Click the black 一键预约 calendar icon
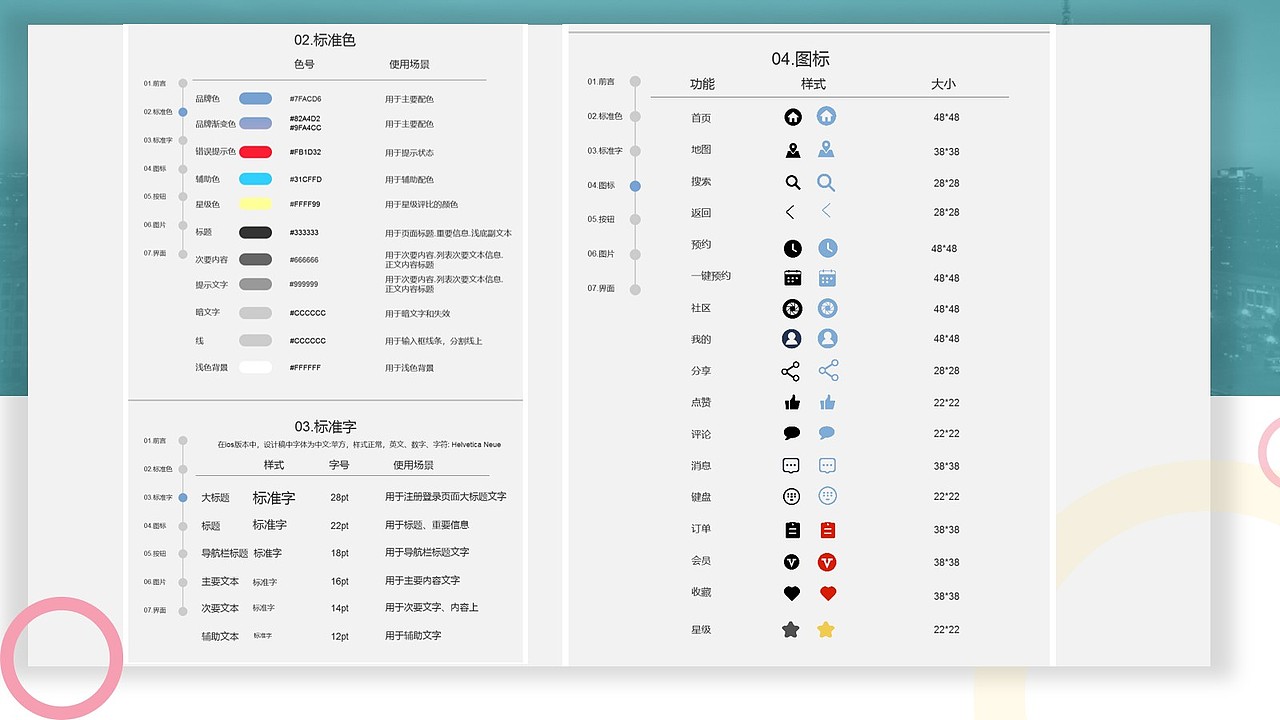This screenshot has width=1280, height=720. 793,278
